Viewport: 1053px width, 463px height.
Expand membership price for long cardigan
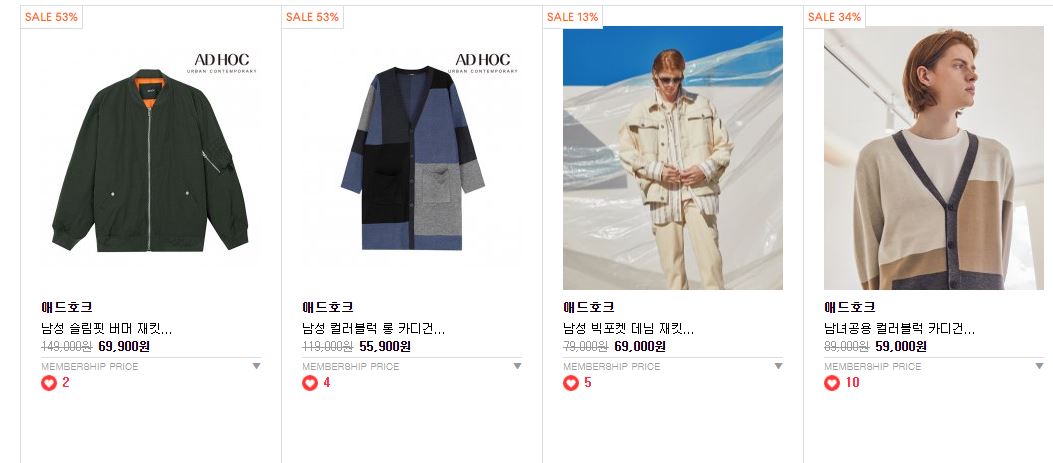pos(517,366)
